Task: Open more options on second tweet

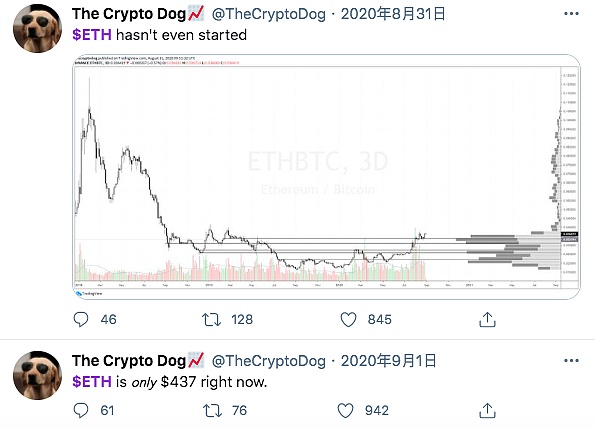Action: click(571, 360)
